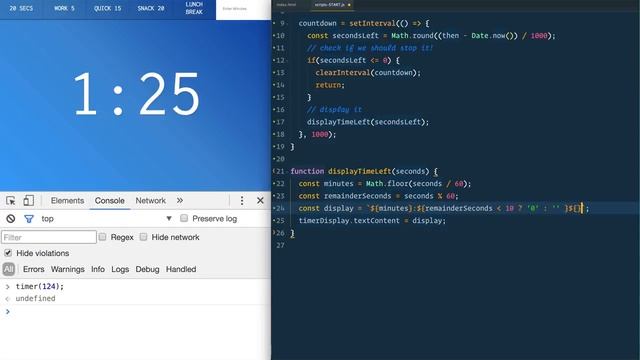The image size is (640, 360).
Task: Switch to the Elements tab
Action: coord(67,200)
